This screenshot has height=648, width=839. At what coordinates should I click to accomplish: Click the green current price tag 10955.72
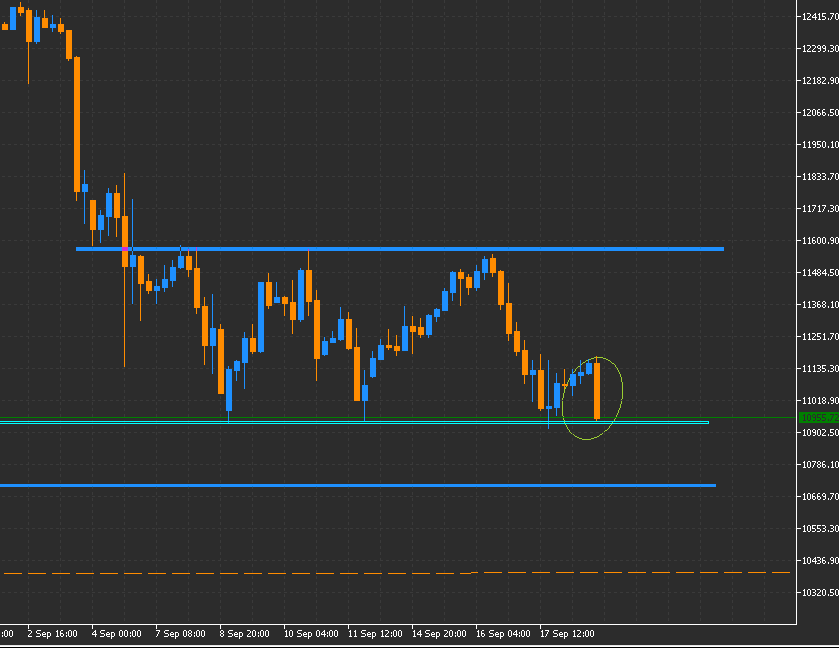tap(819, 418)
